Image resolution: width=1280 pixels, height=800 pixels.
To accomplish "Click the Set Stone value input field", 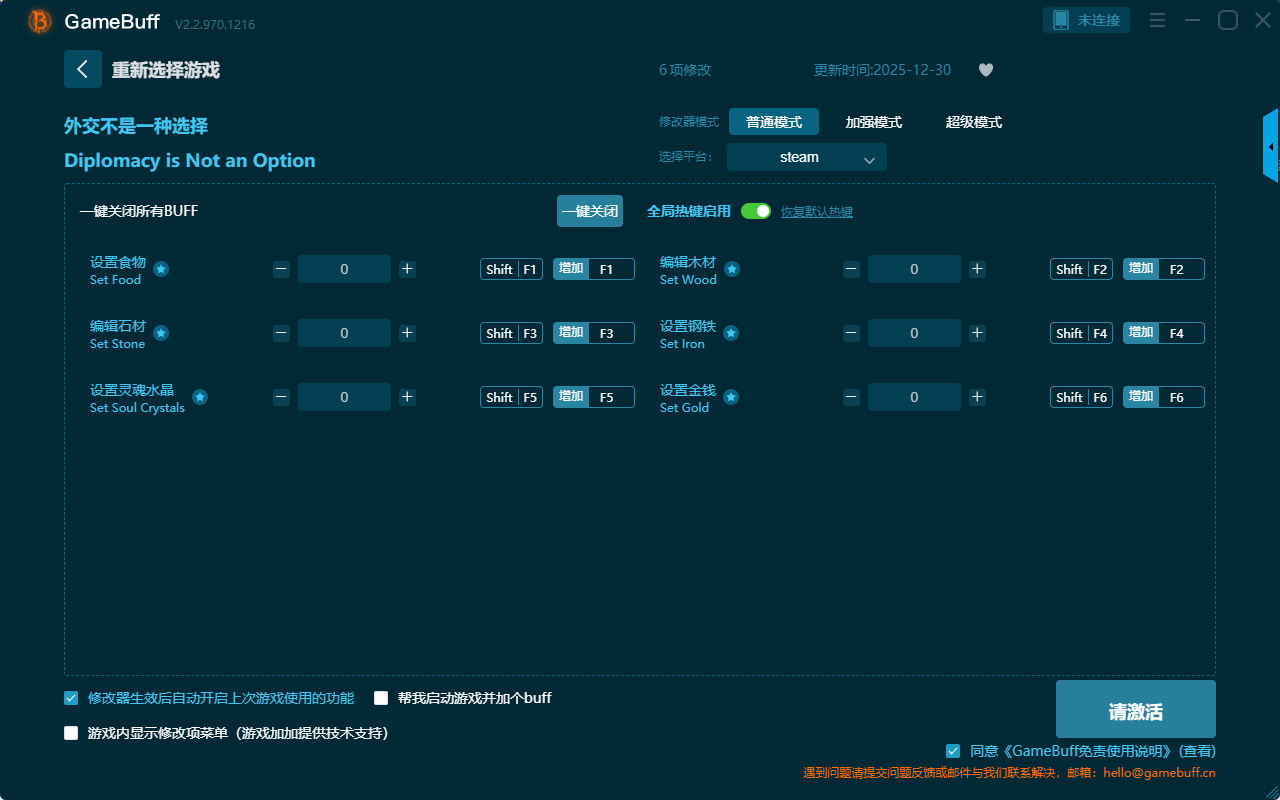I will pyautogui.click(x=344, y=333).
